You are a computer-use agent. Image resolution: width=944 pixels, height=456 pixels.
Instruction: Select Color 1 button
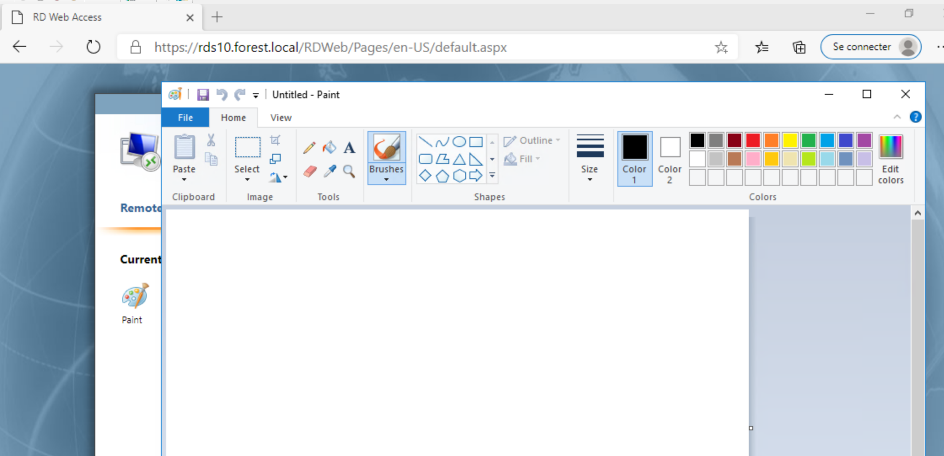pyautogui.click(x=635, y=160)
